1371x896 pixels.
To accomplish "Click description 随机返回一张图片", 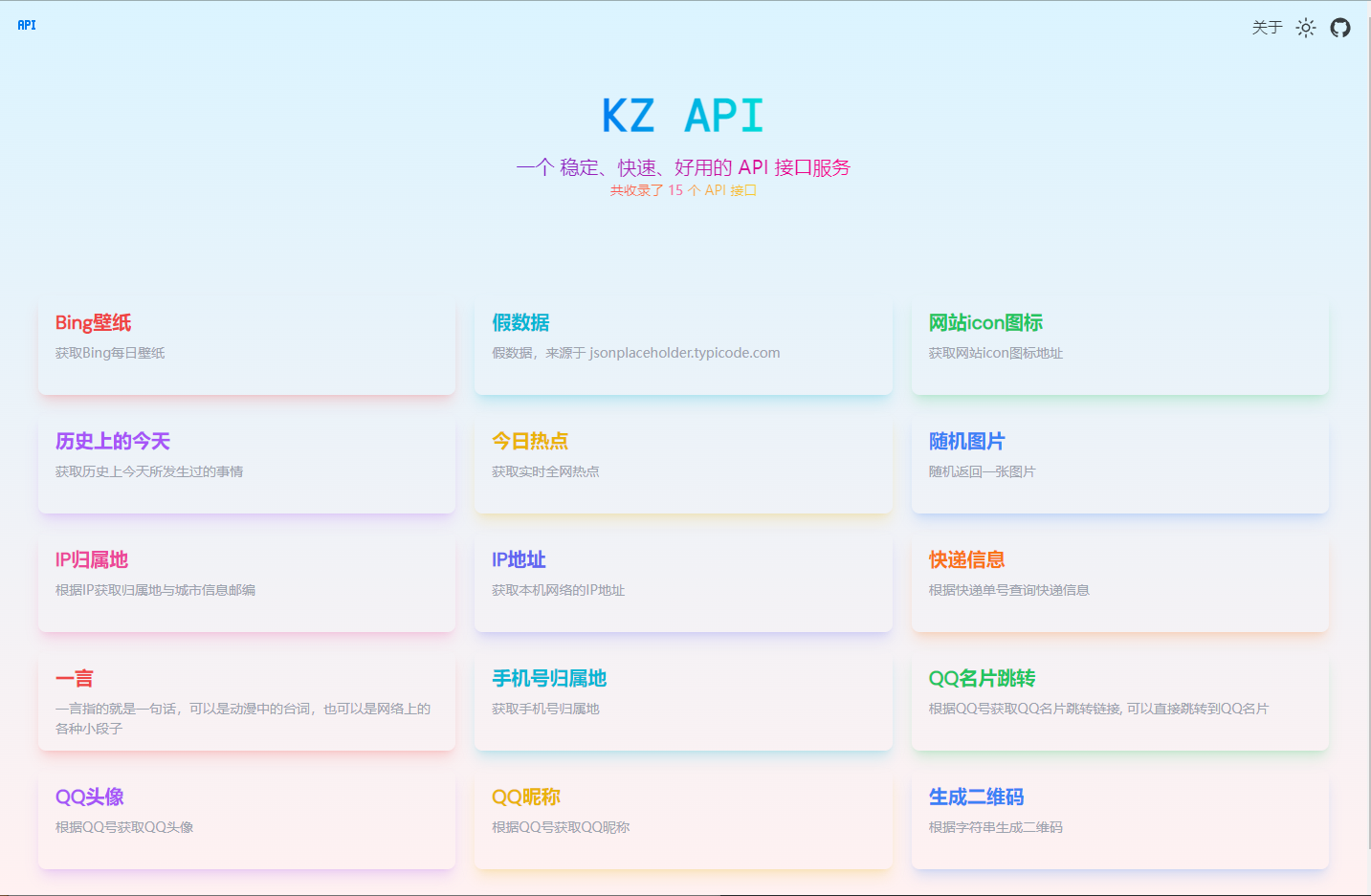I will click(x=983, y=471).
